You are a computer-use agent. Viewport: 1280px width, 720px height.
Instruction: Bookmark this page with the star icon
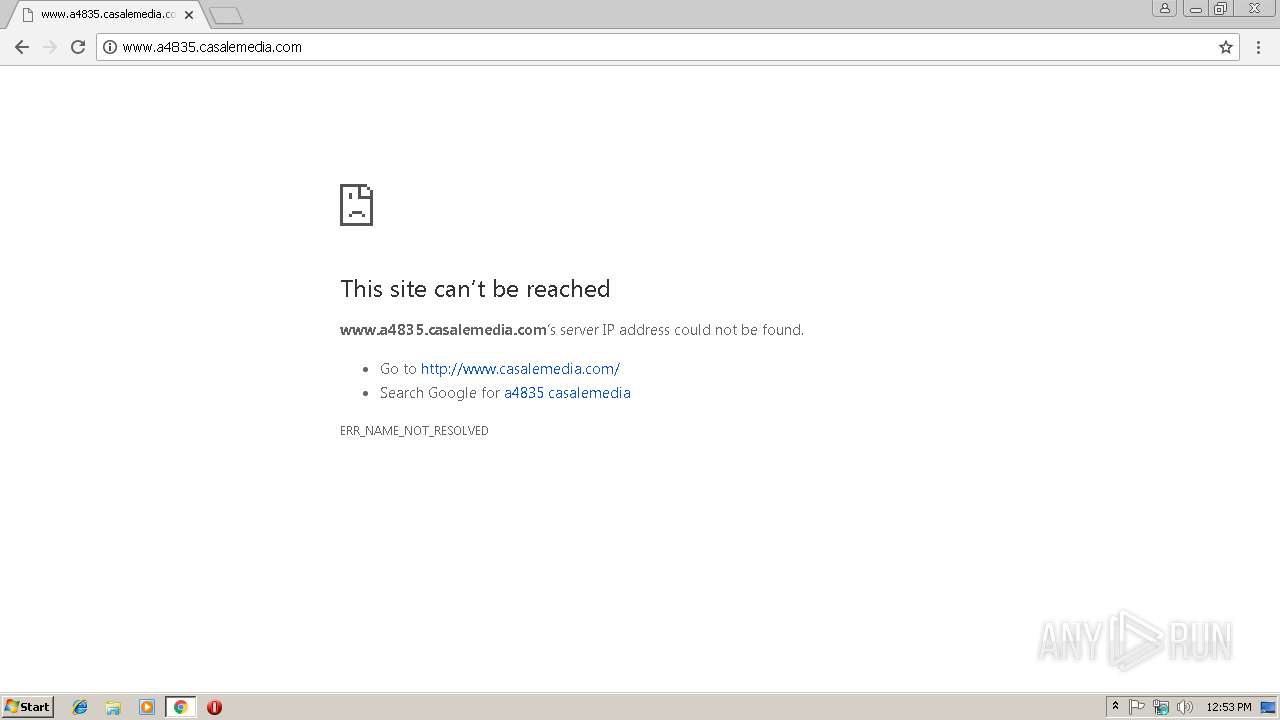[1226, 47]
